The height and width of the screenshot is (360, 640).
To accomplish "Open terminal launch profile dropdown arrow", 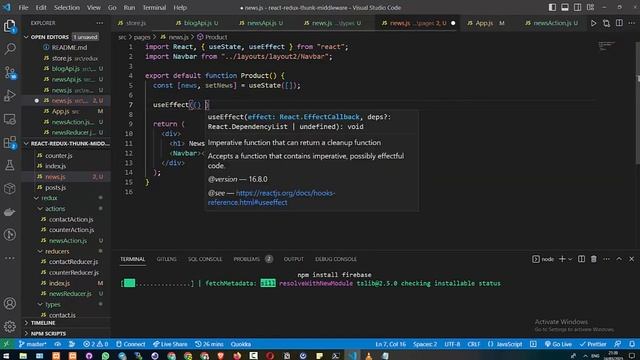I will pyautogui.click(x=570, y=259).
